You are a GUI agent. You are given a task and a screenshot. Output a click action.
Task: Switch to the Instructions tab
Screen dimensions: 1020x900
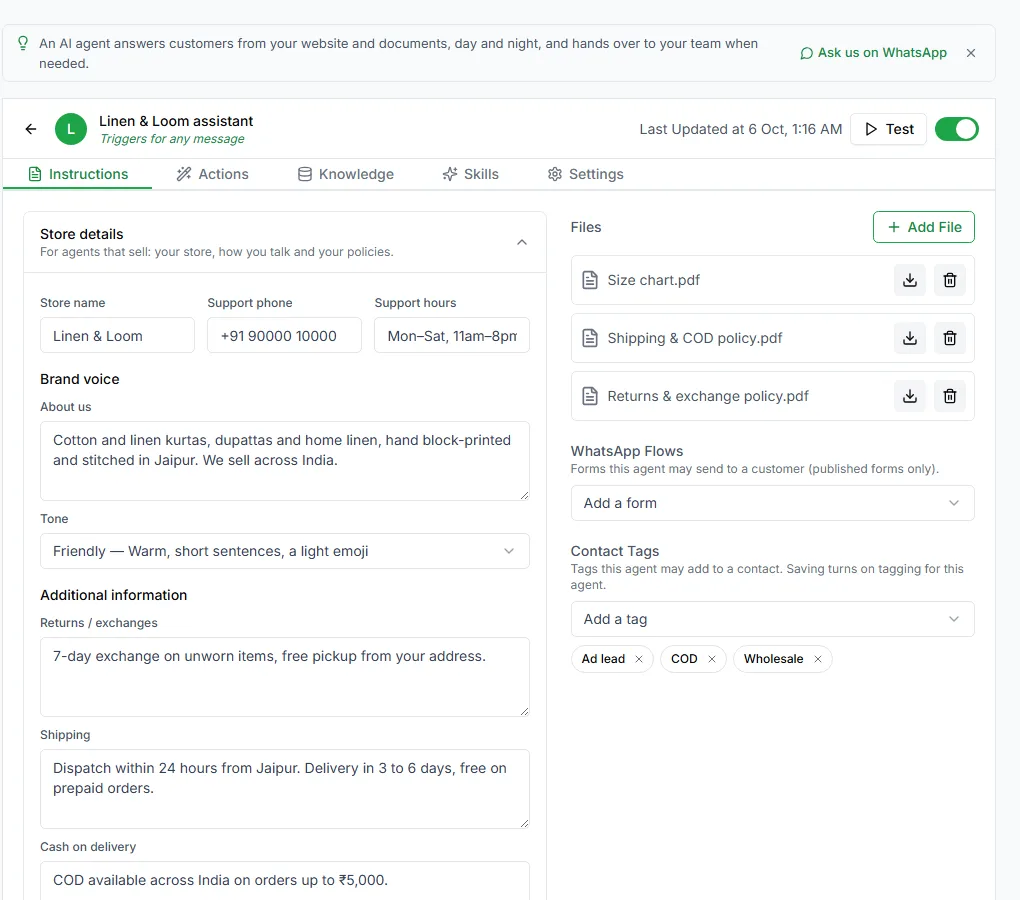click(78, 174)
